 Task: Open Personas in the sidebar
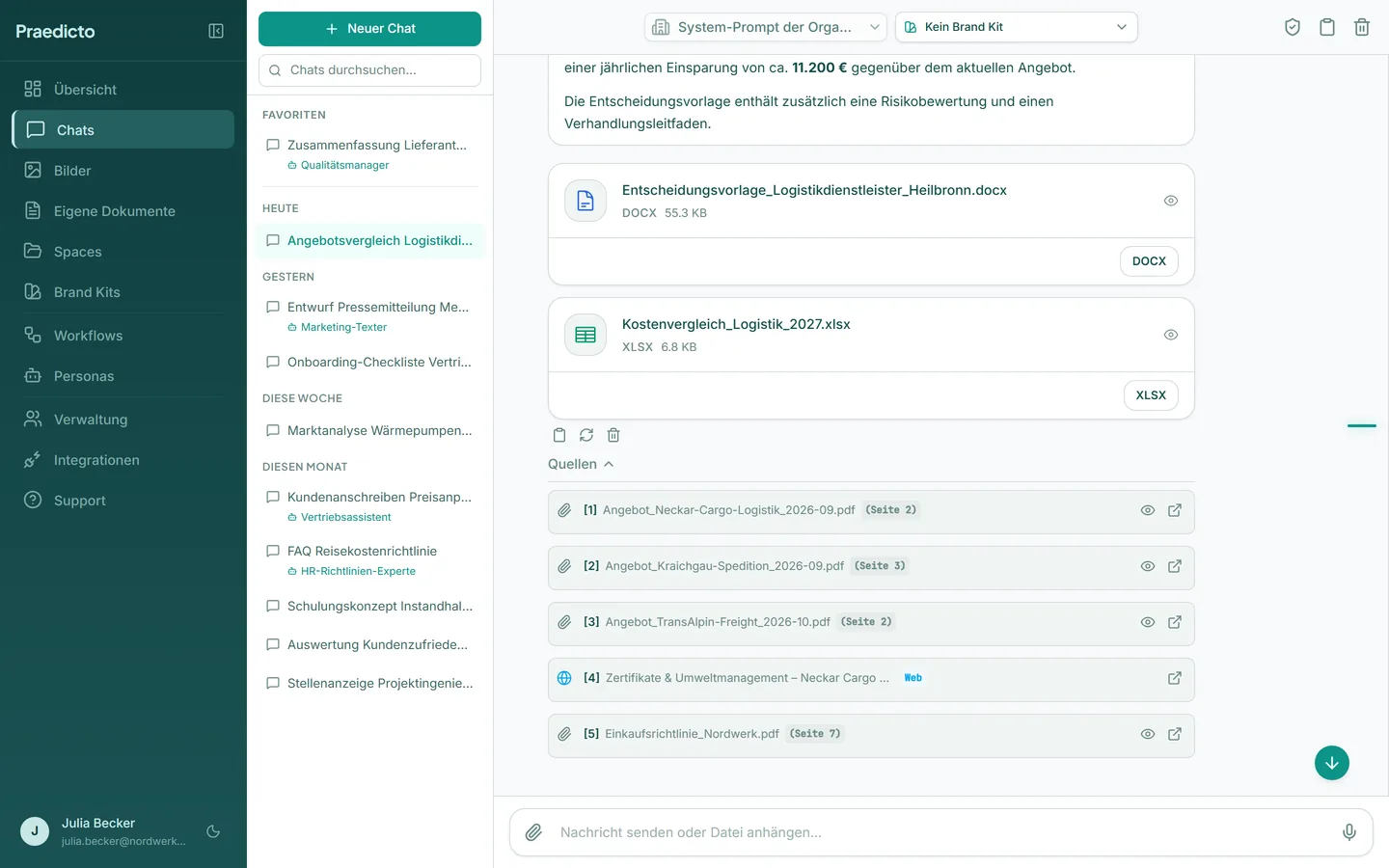[123, 376]
